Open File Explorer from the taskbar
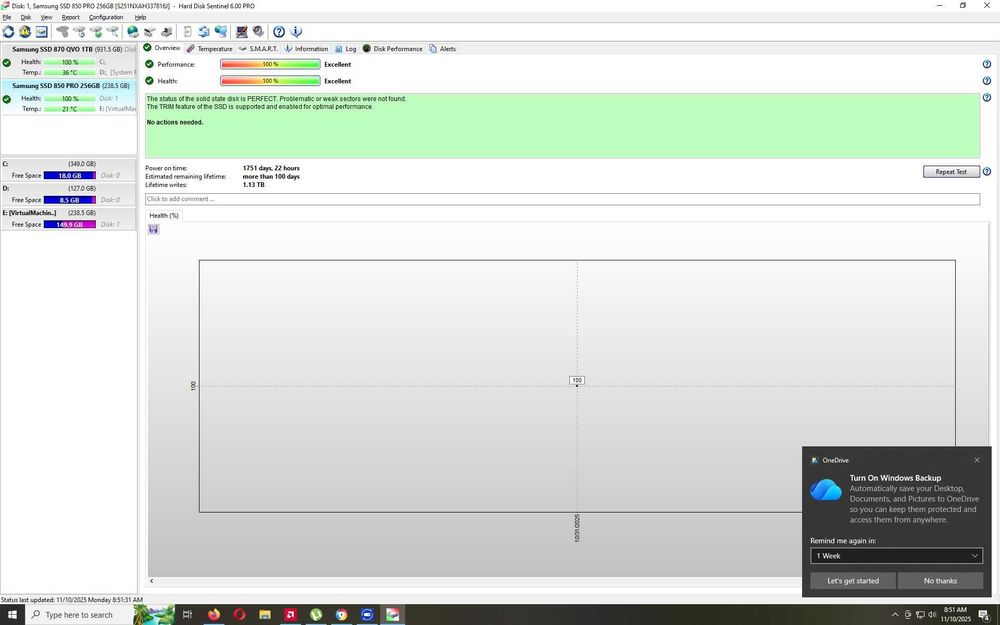The height and width of the screenshot is (625, 1000). pyautogui.click(x=265, y=615)
